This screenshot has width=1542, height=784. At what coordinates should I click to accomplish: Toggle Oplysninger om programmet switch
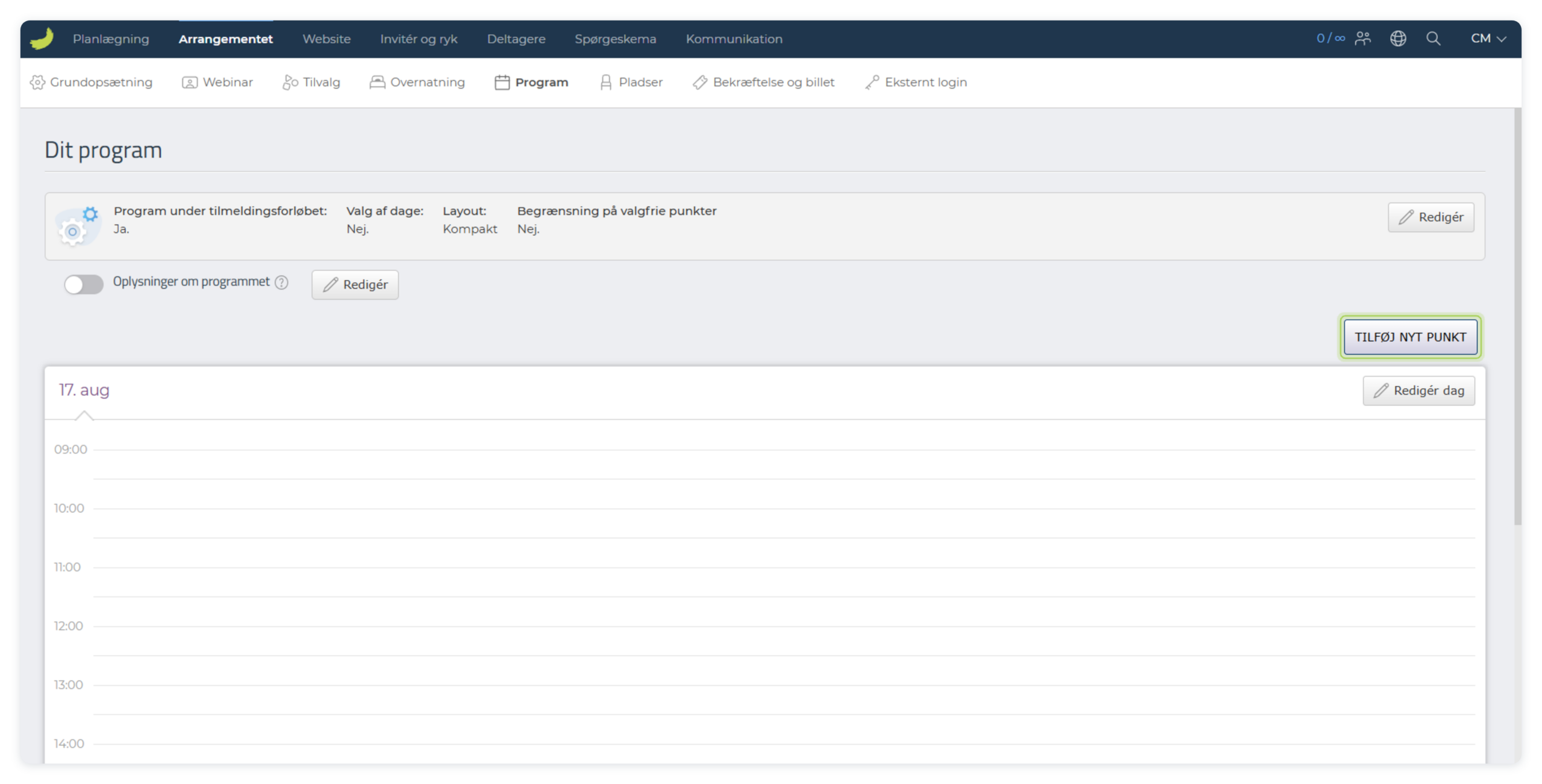tap(84, 284)
